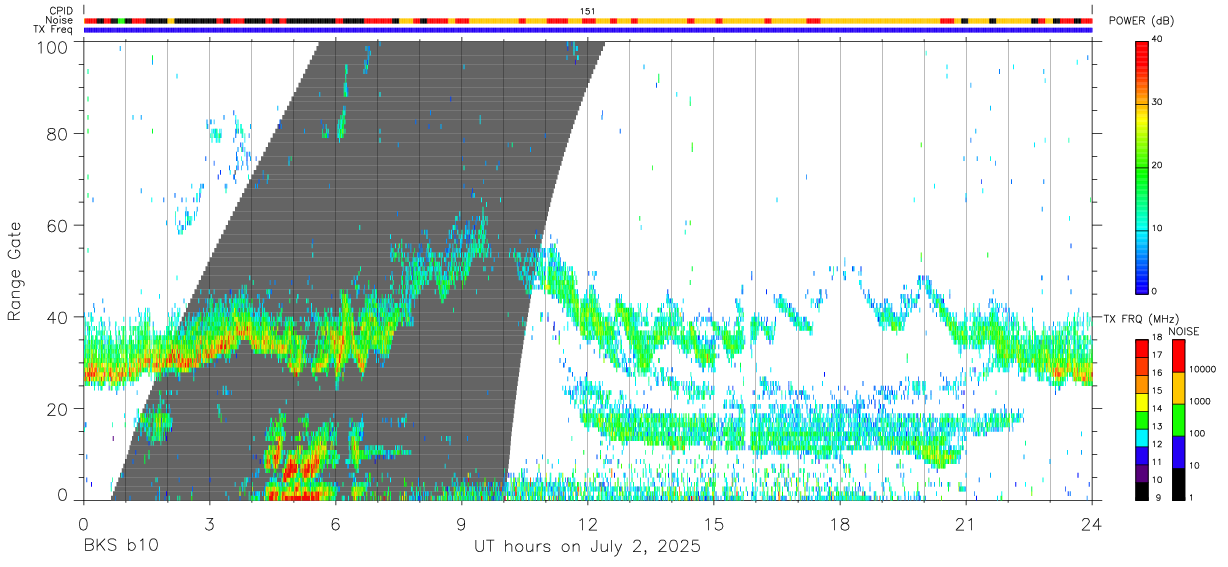Click the gray shaded band in the plot
The width and height of the screenshot is (1228, 567).
[360, 270]
